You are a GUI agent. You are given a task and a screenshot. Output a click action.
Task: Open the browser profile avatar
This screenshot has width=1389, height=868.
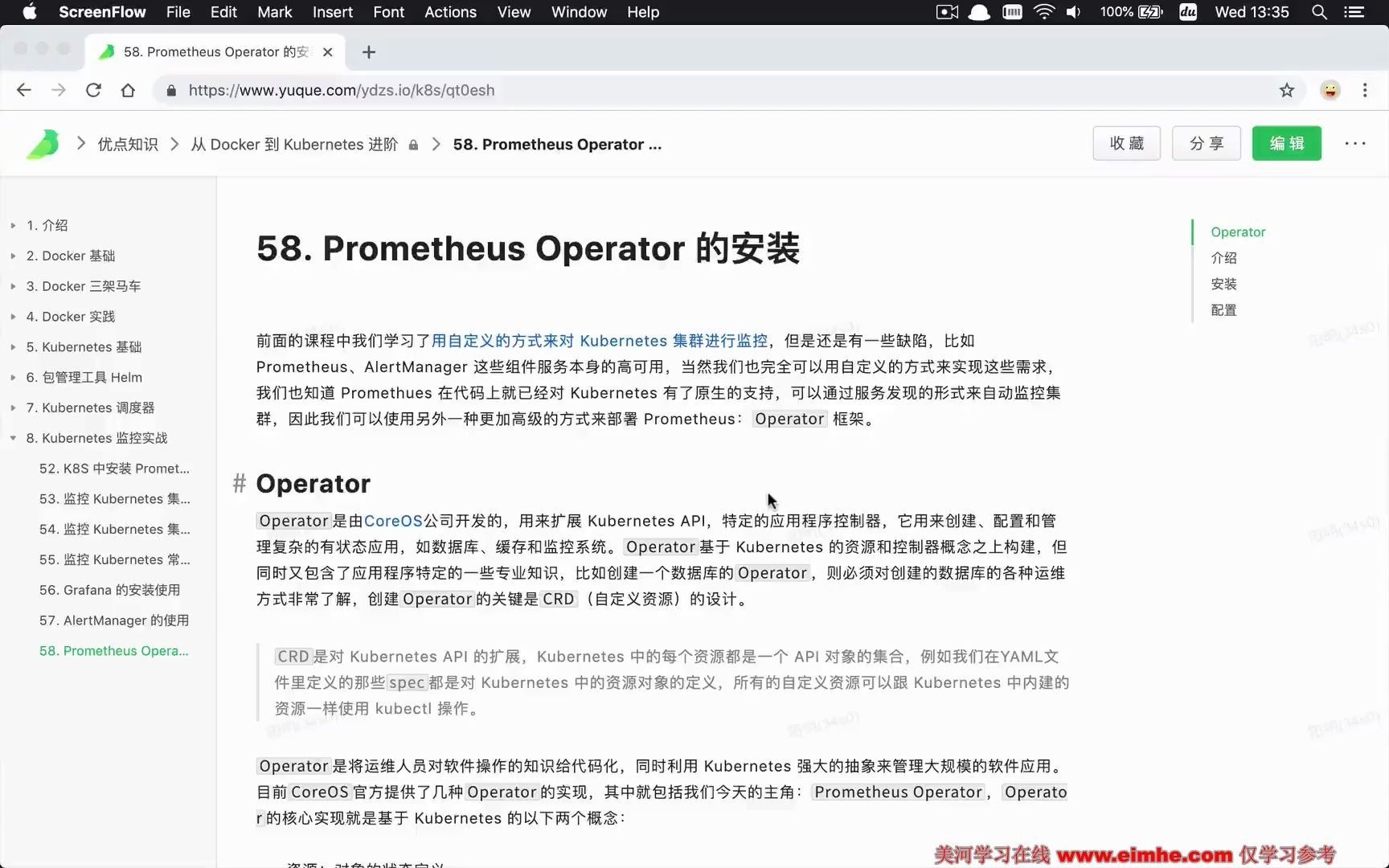pos(1330,90)
